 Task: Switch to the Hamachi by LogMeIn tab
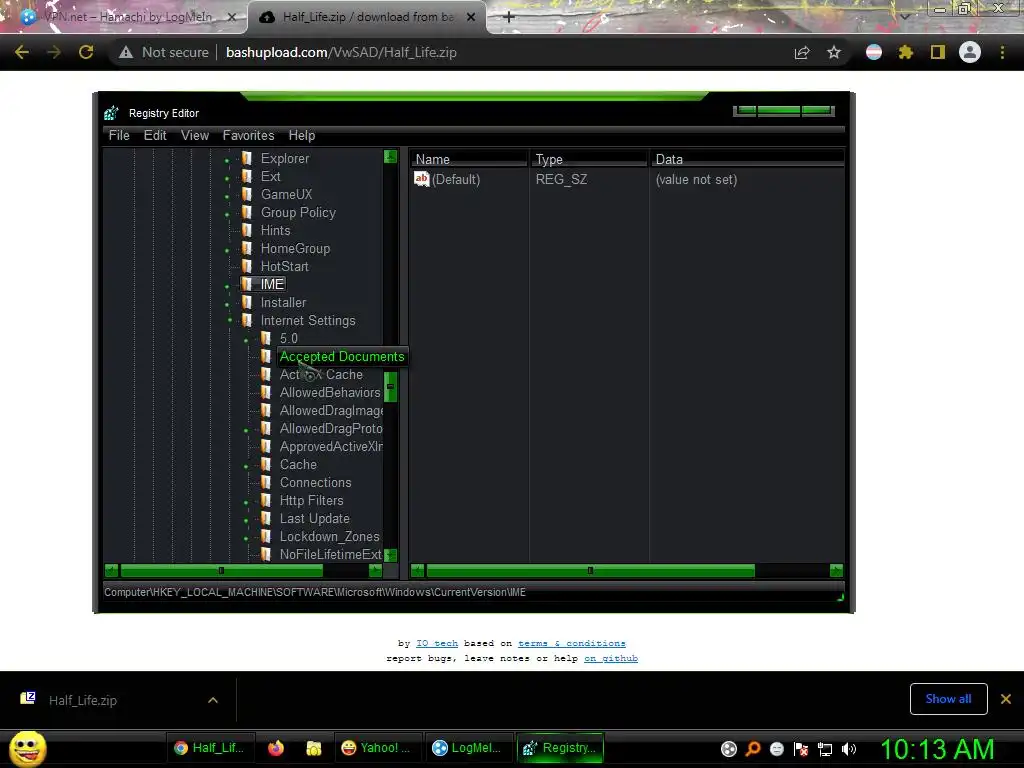pos(127,17)
